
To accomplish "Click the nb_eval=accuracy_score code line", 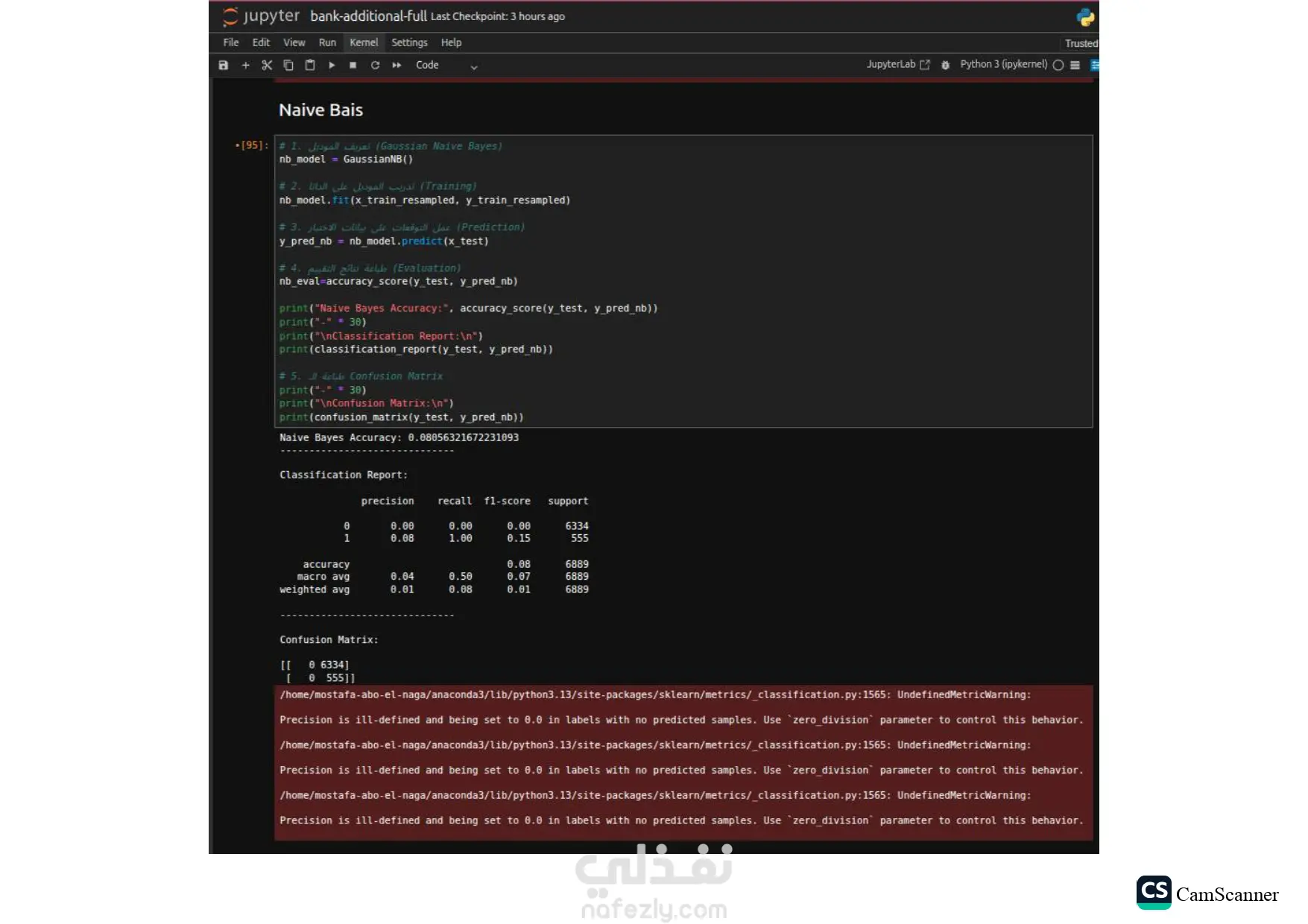I will [x=398, y=282].
